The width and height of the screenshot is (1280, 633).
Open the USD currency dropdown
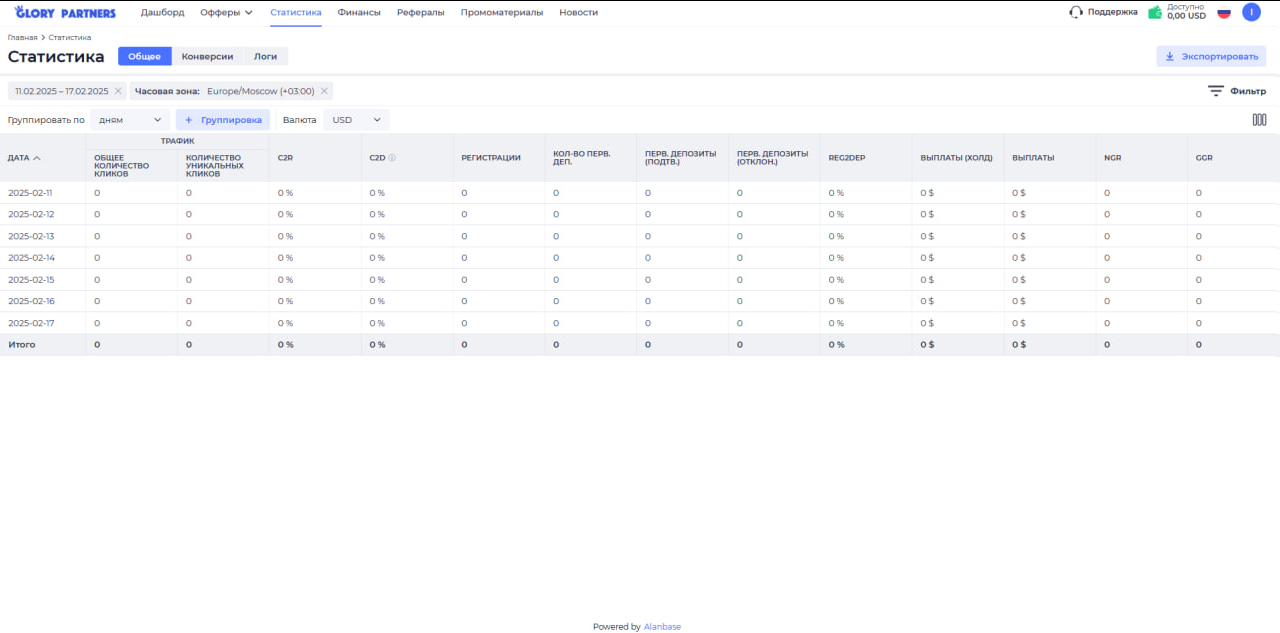[x=356, y=120]
